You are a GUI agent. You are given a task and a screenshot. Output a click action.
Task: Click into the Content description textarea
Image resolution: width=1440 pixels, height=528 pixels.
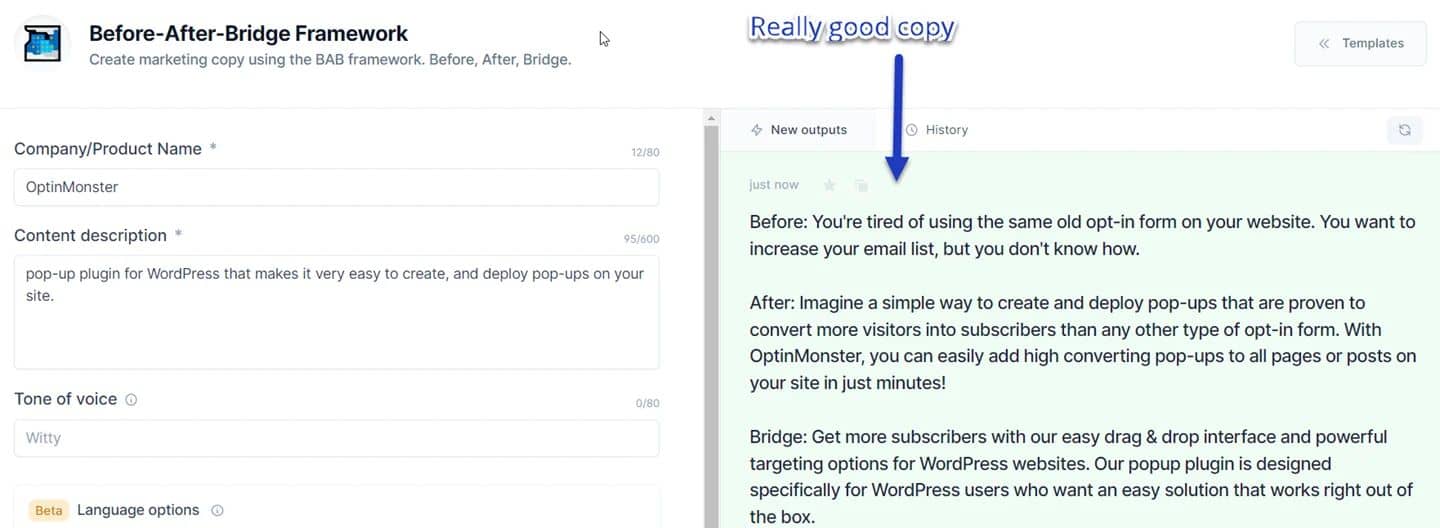(337, 312)
